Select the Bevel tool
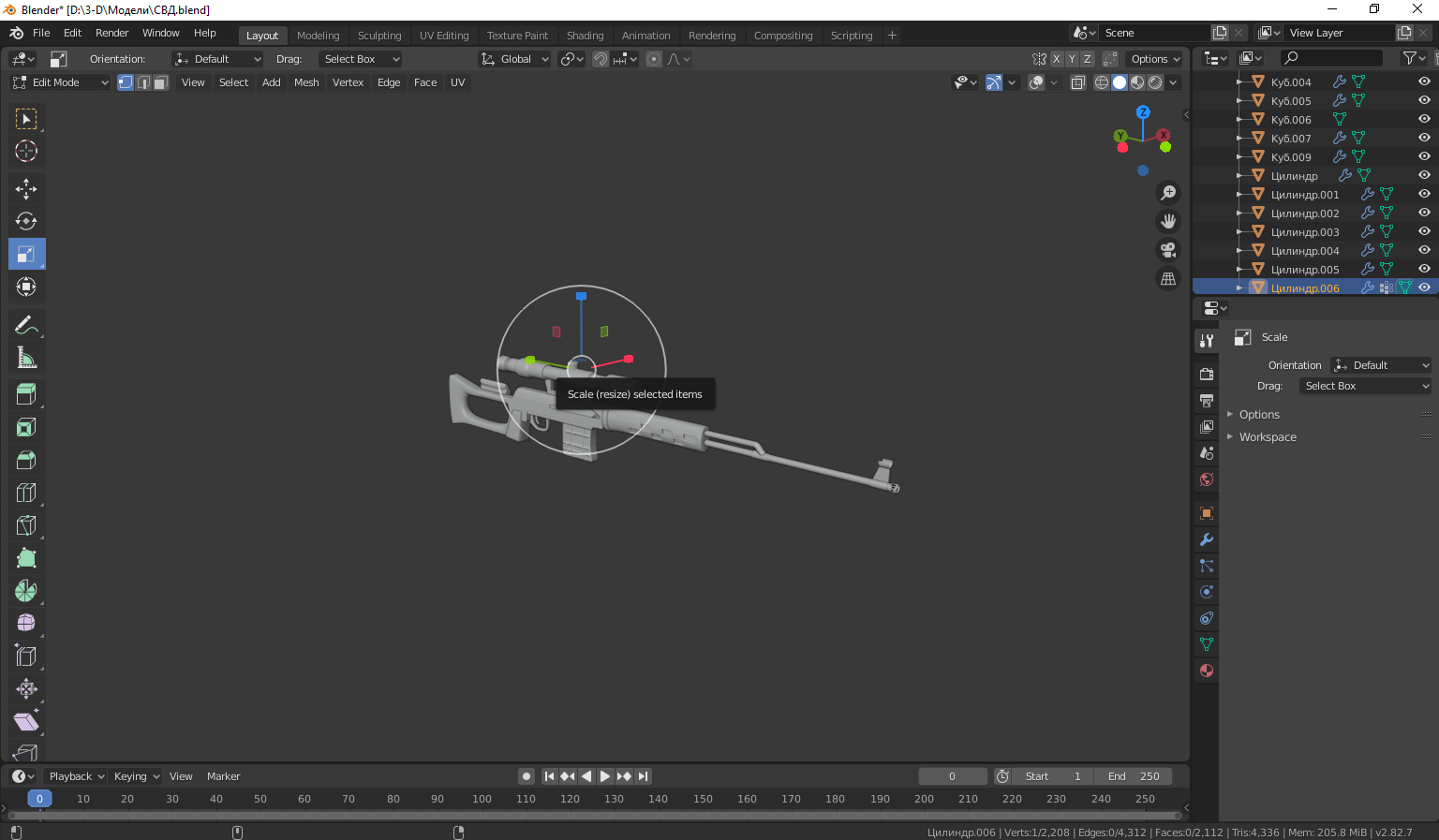Viewport: 1439px width, 840px height. click(x=26, y=461)
